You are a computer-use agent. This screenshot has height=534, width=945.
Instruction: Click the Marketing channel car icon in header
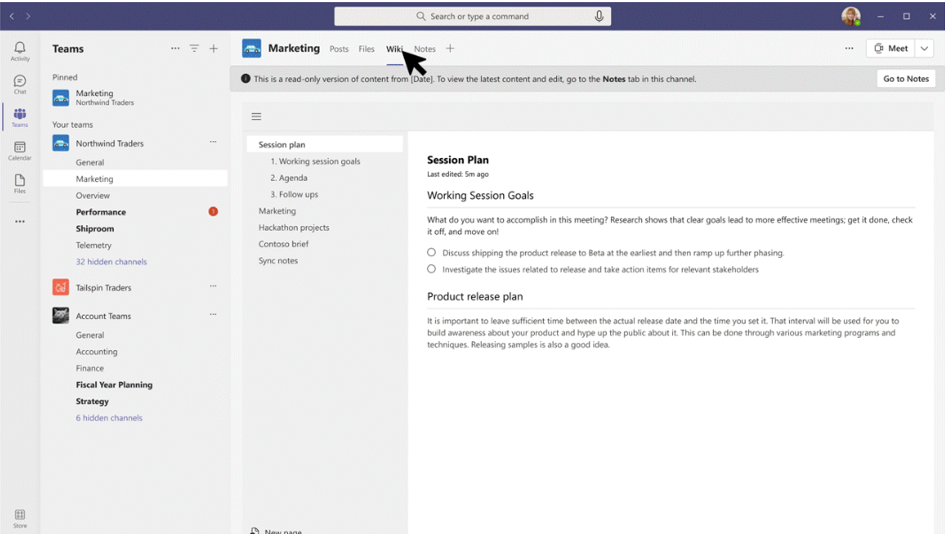point(251,48)
